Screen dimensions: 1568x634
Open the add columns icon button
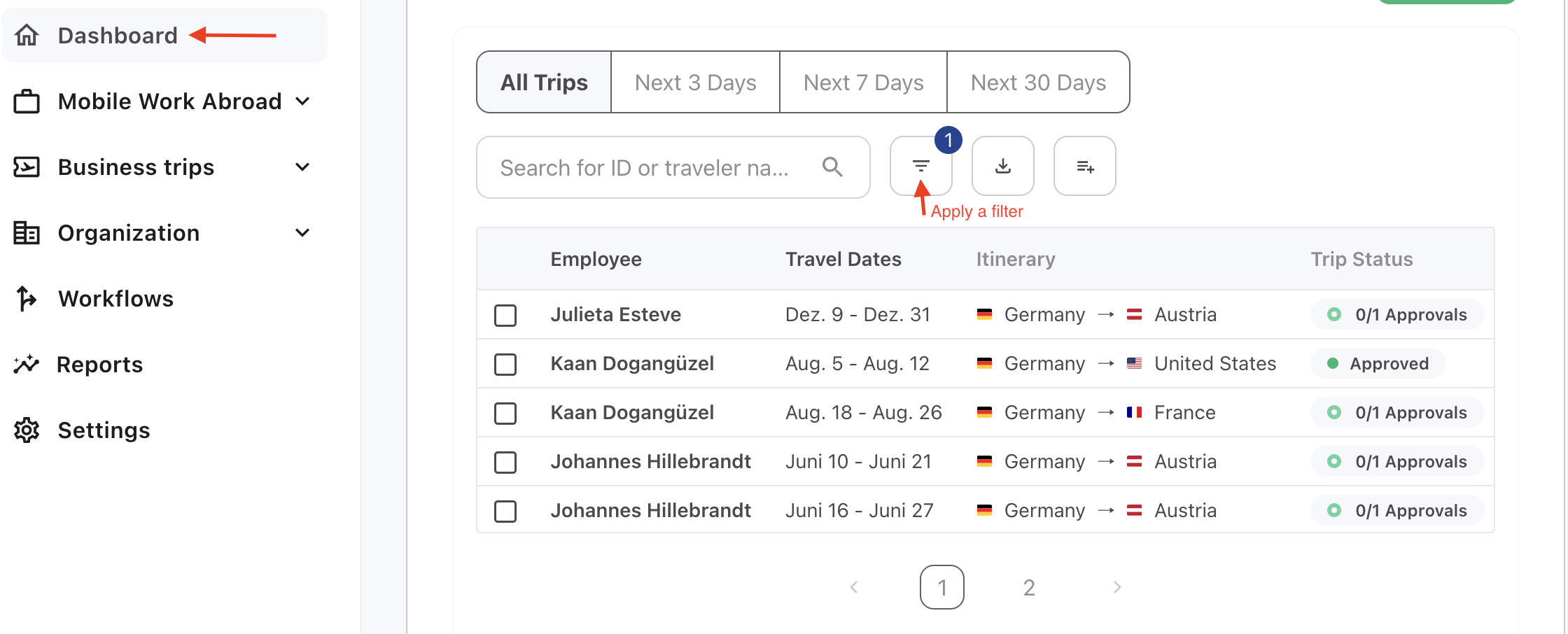click(1084, 167)
